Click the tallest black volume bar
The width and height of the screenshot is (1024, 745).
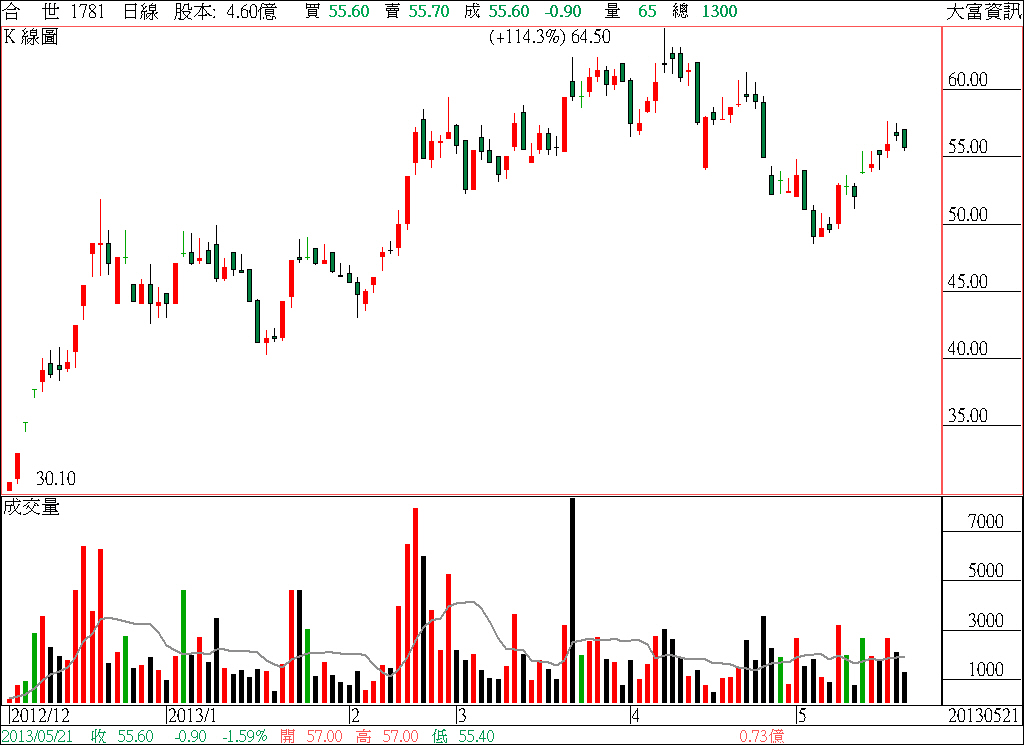572,601
